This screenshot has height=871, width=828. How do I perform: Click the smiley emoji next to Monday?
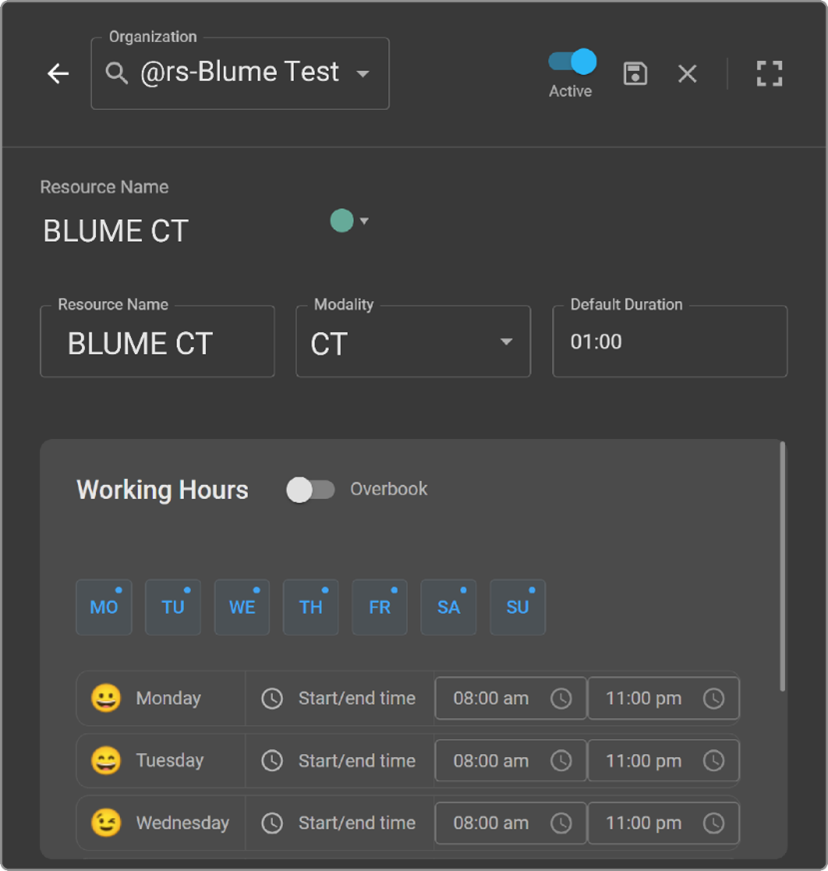point(106,698)
